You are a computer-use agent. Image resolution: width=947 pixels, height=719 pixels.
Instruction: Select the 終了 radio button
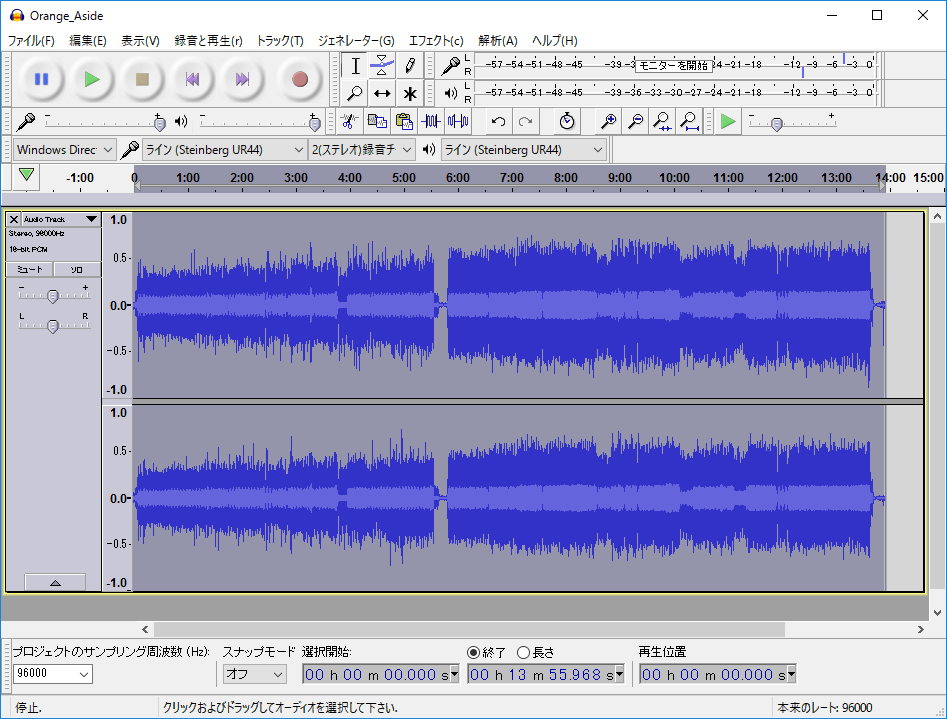click(473, 652)
